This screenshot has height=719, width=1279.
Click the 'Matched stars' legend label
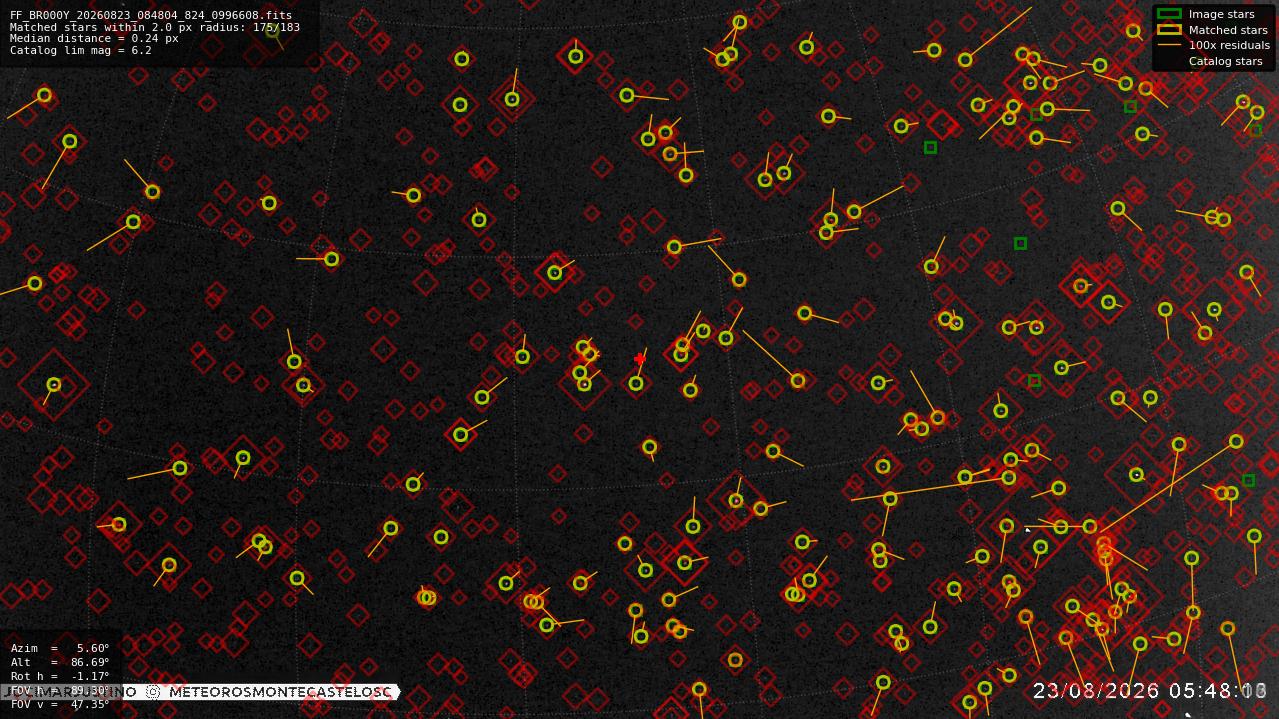[x=1228, y=30]
